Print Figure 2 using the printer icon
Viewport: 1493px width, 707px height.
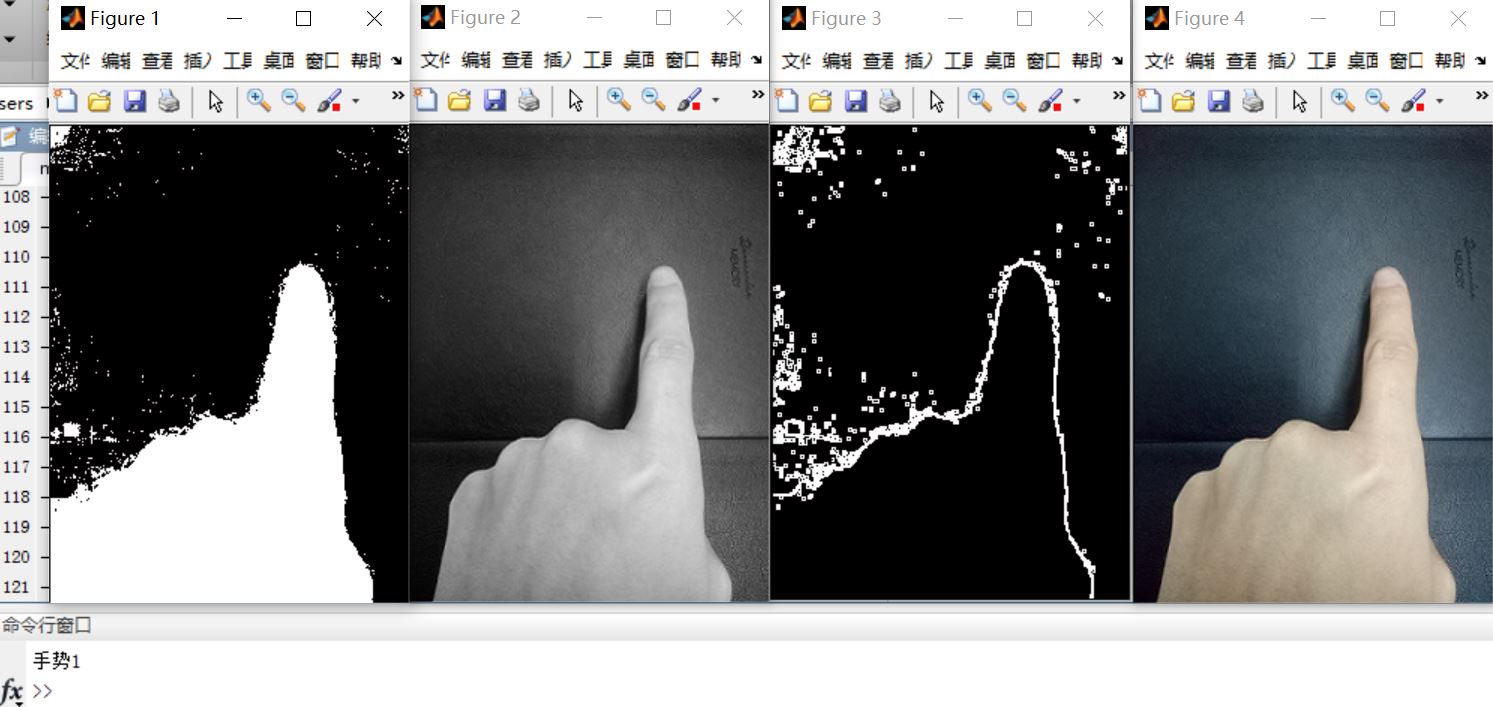pyautogui.click(x=529, y=100)
